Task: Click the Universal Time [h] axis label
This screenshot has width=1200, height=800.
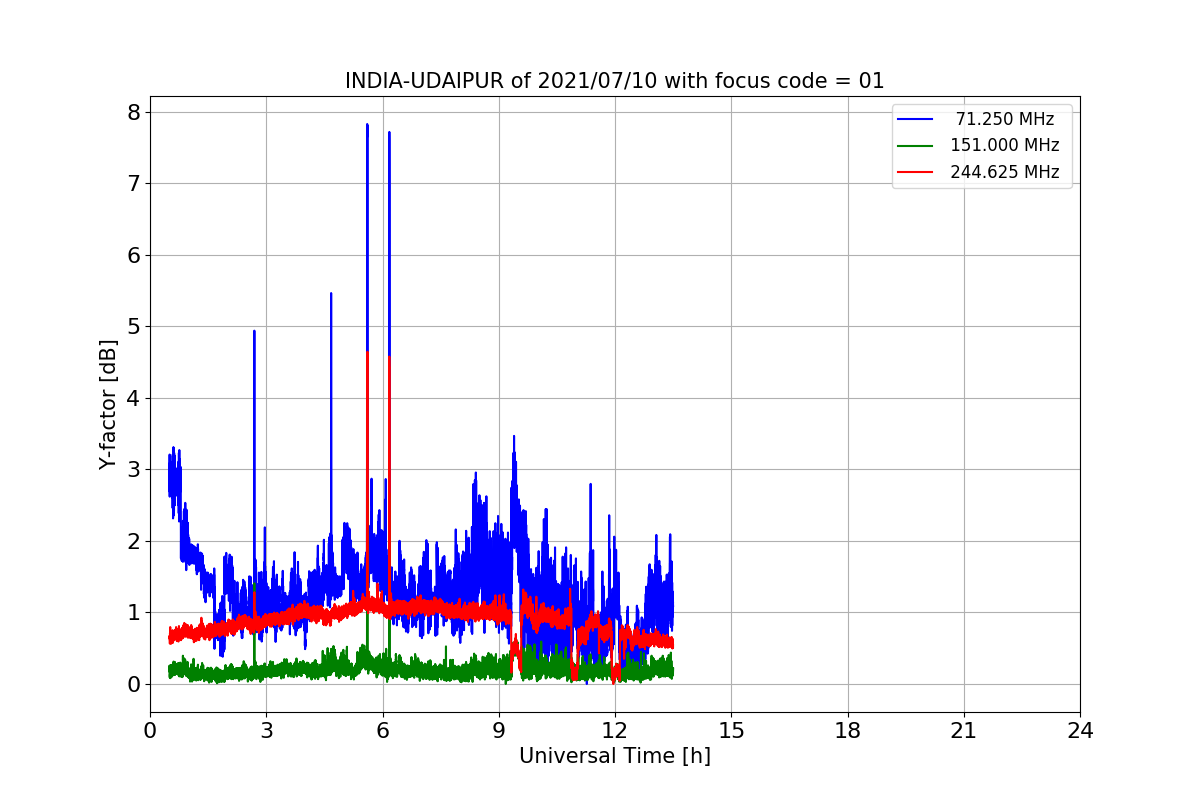Action: click(x=614, y=757)
